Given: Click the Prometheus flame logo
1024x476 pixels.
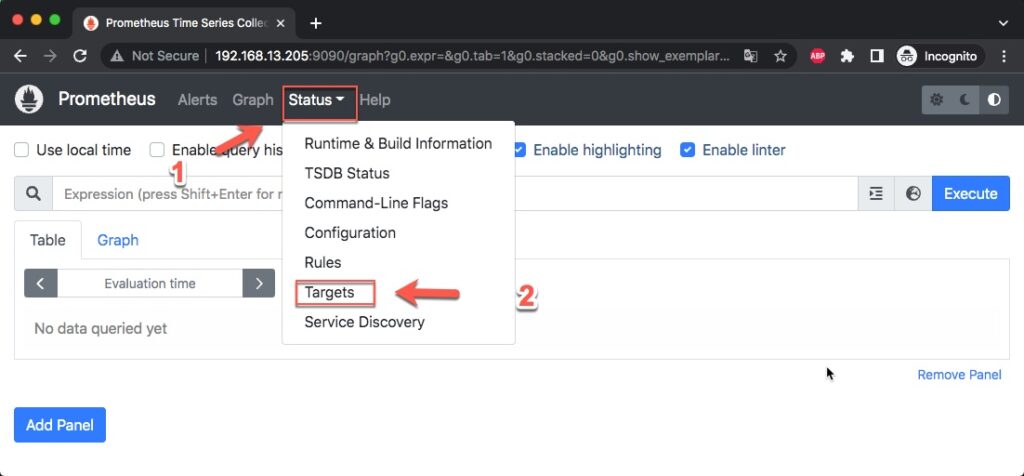Looking at the screenshot, I should (29, 99).
